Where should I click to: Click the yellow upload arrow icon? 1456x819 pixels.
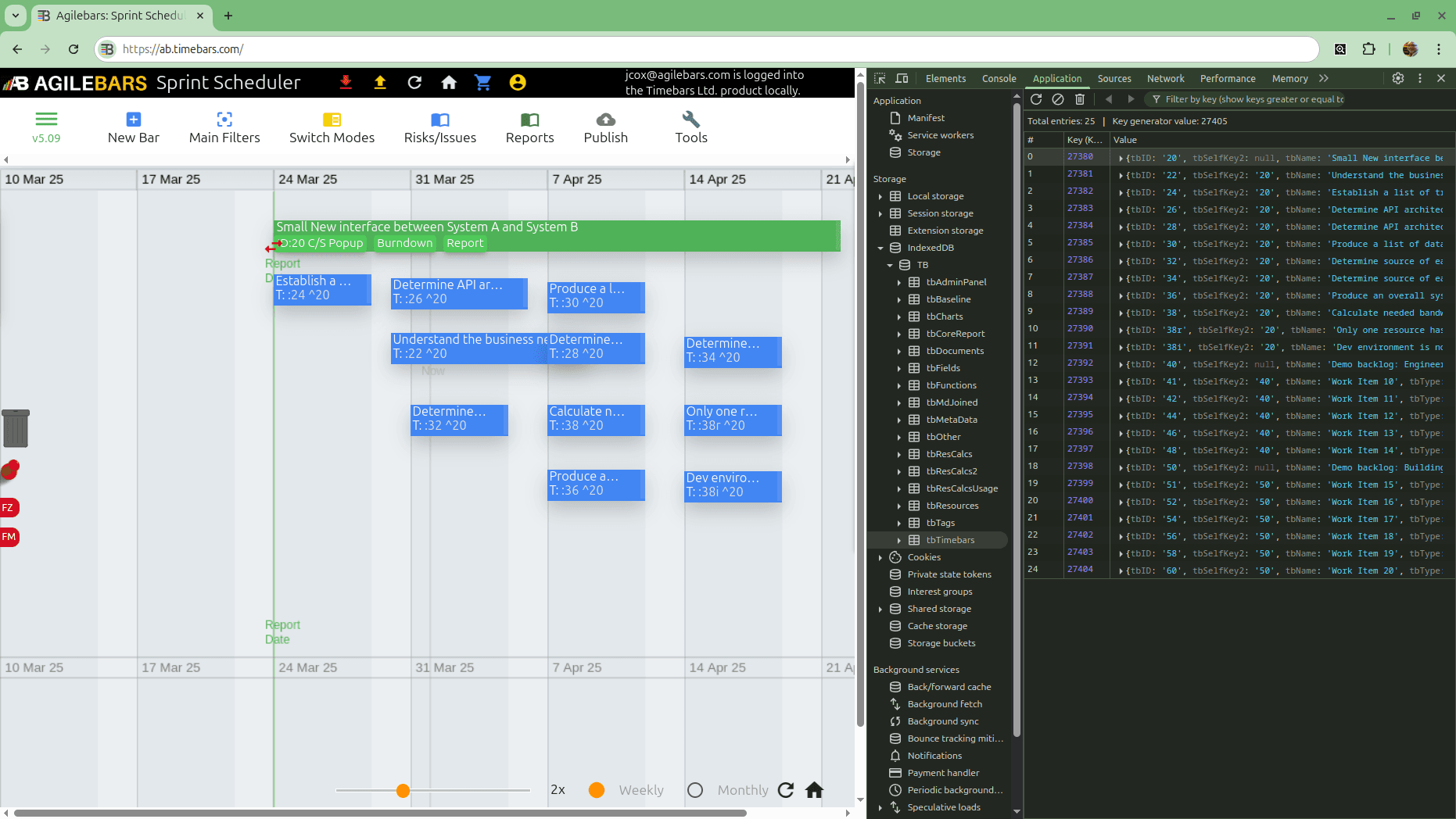[380, 82]
